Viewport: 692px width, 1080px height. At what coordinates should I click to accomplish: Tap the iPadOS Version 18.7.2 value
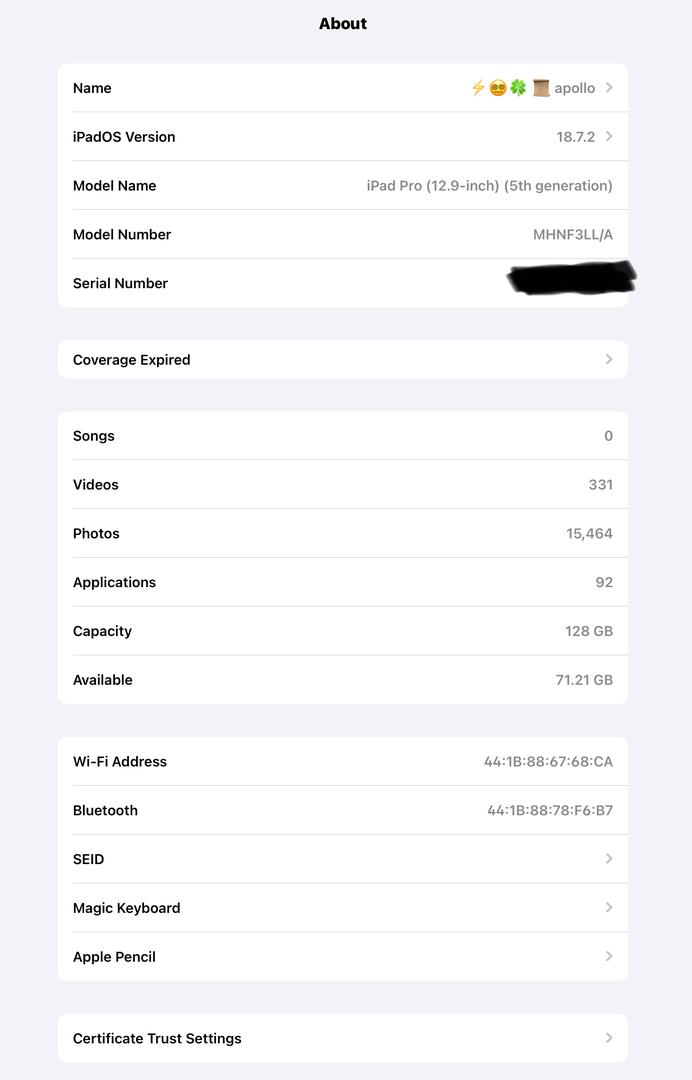click(x=575, y=137)
